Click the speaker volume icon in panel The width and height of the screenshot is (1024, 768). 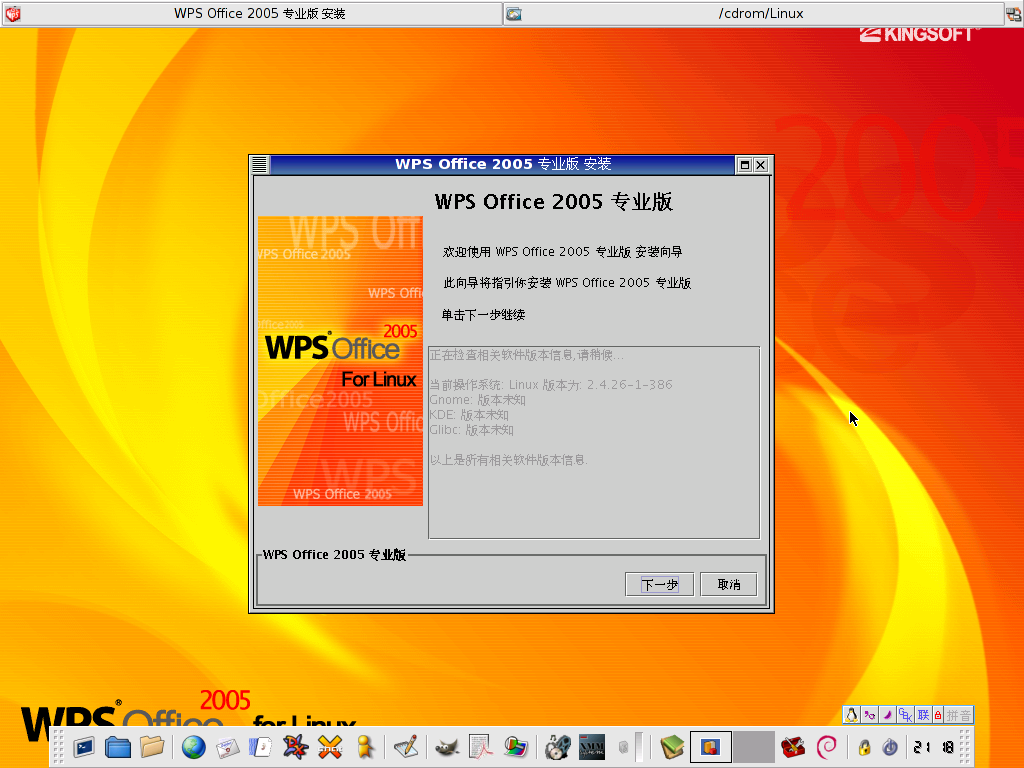click(x=624, y=746)
